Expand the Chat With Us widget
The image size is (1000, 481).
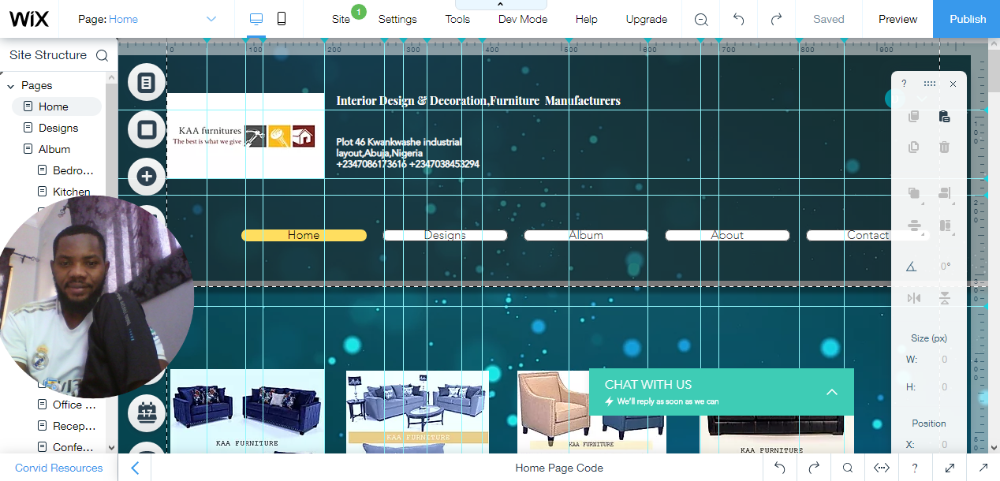pos(832,392)
